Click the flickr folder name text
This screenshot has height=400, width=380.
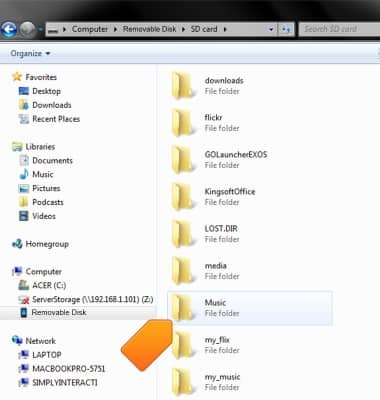tap(213, 117)
